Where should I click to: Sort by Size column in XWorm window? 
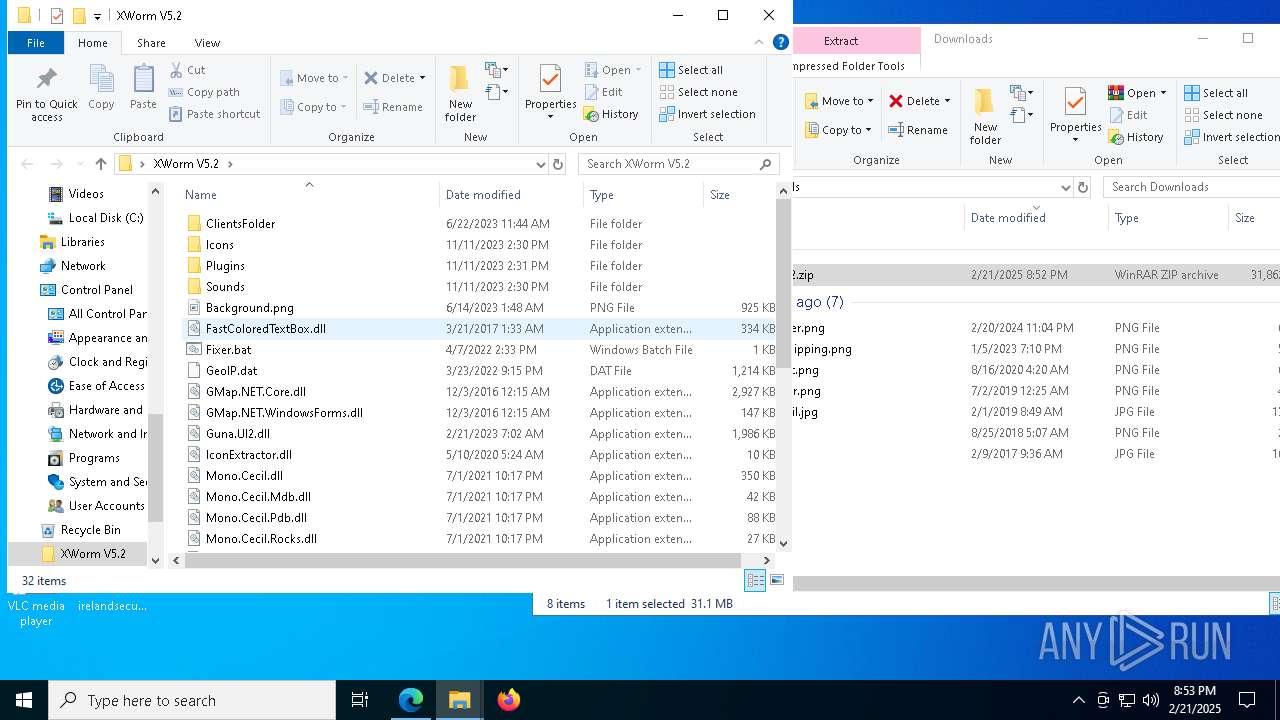pos(740,195)
